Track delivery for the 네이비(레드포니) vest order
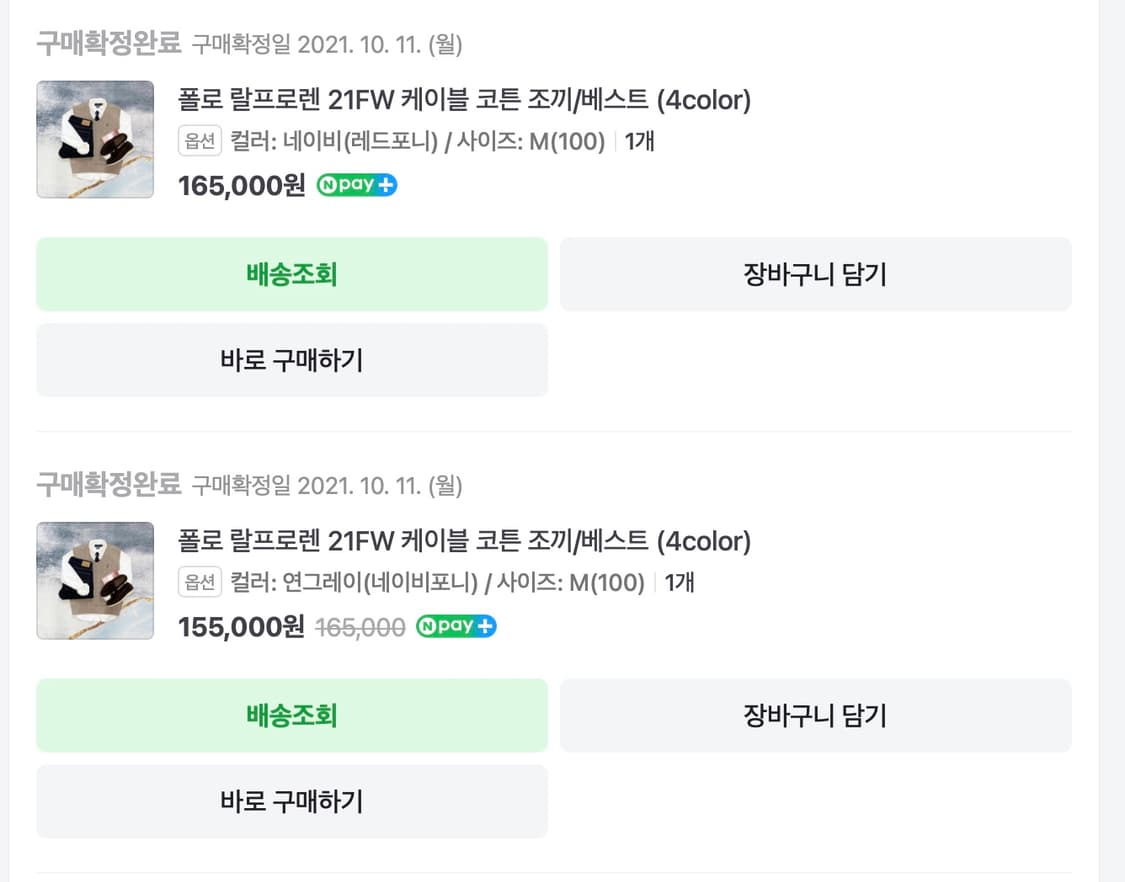The image size is (1125, 882). [292, 274]
